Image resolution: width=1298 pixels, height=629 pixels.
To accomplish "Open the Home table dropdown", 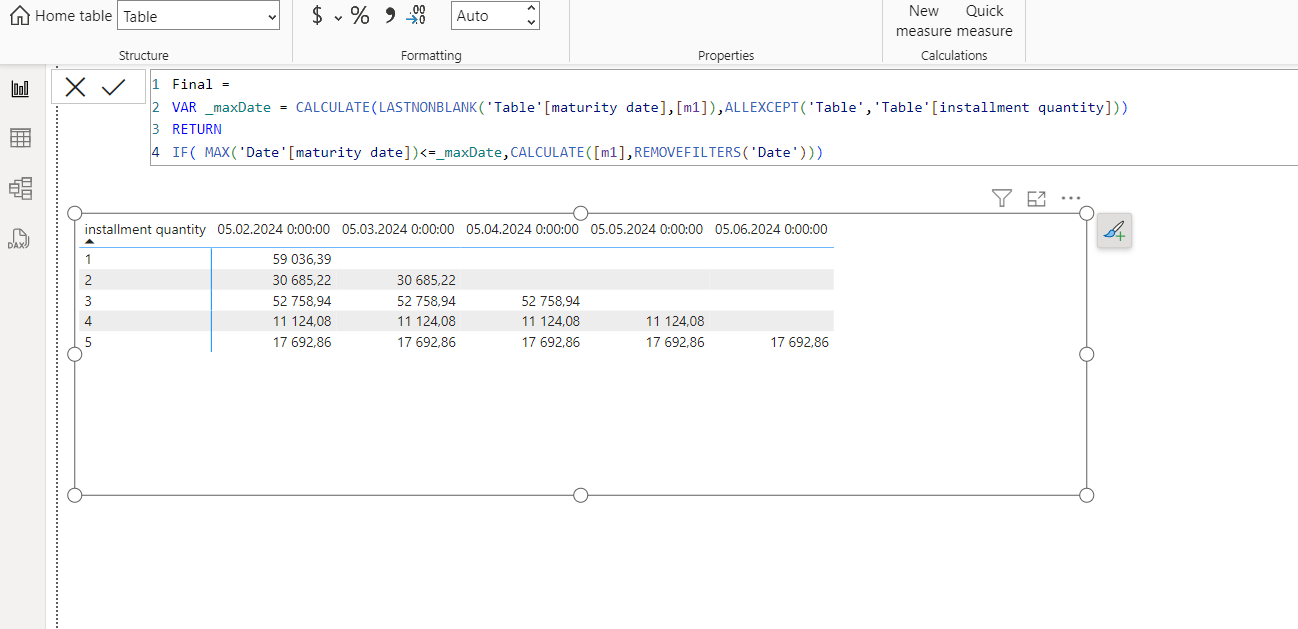I will coord(199,16).
